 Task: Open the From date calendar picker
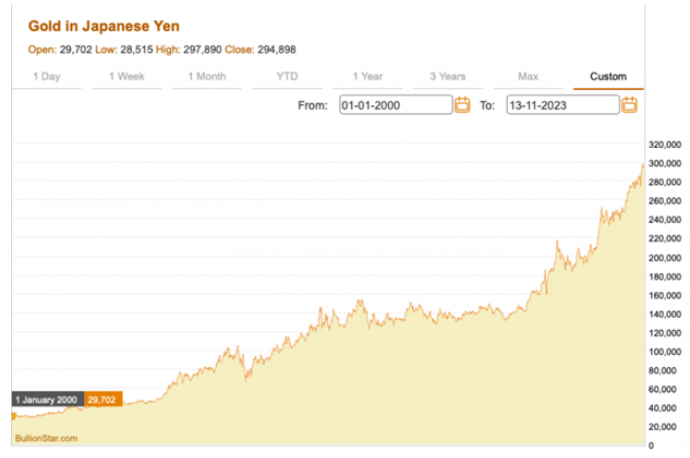click(463, 105)
